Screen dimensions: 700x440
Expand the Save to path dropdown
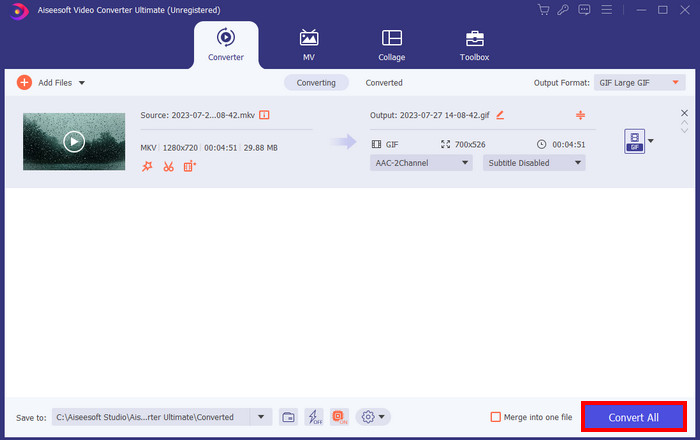coord(261,417)
